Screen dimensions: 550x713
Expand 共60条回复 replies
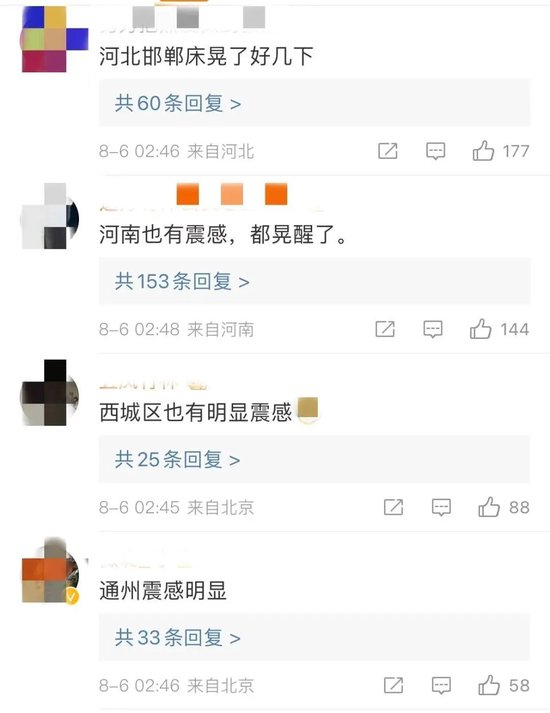[x=178, y=103]
